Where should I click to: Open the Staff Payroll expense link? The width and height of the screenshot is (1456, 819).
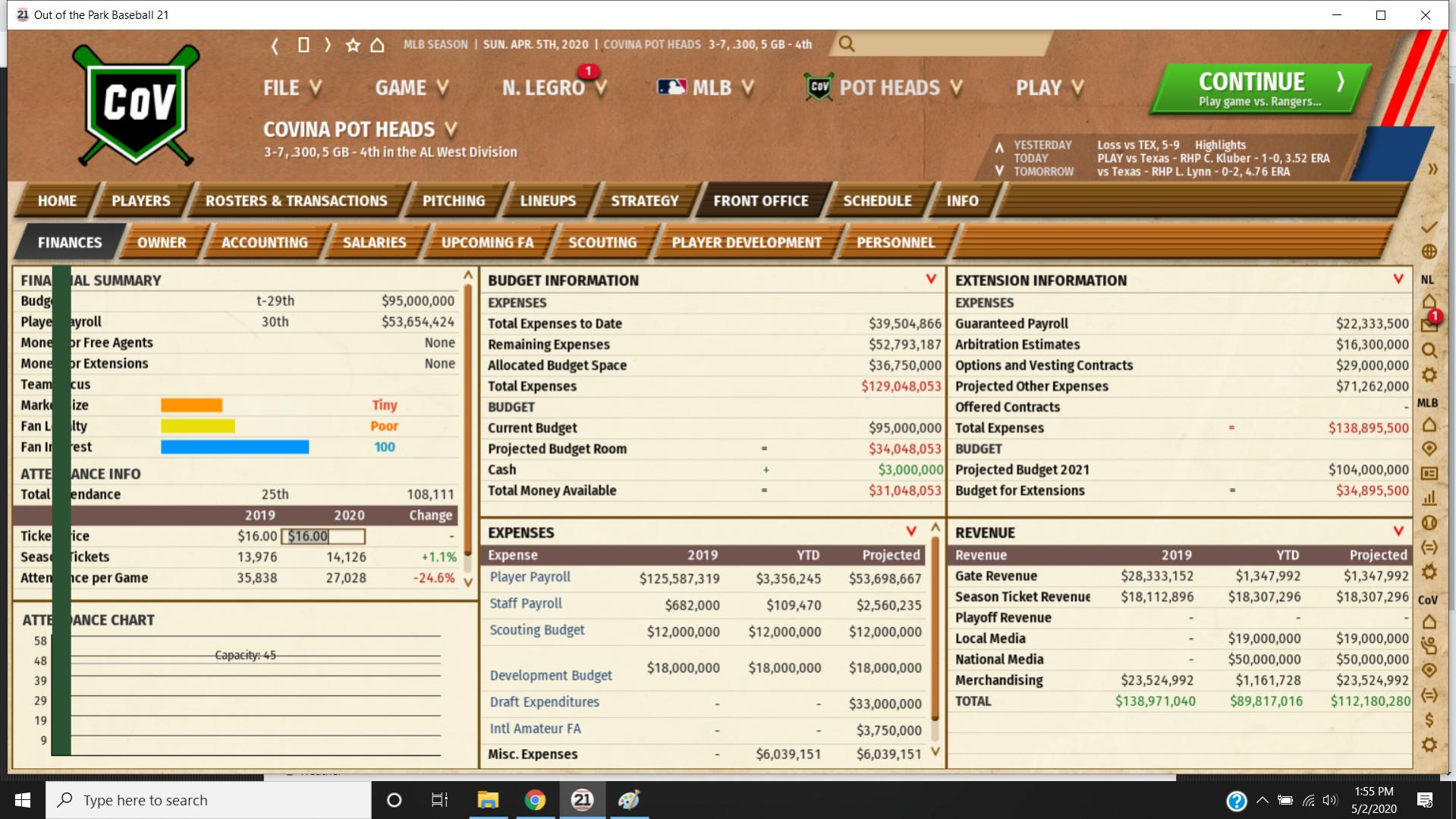click(x=526, y=603)
